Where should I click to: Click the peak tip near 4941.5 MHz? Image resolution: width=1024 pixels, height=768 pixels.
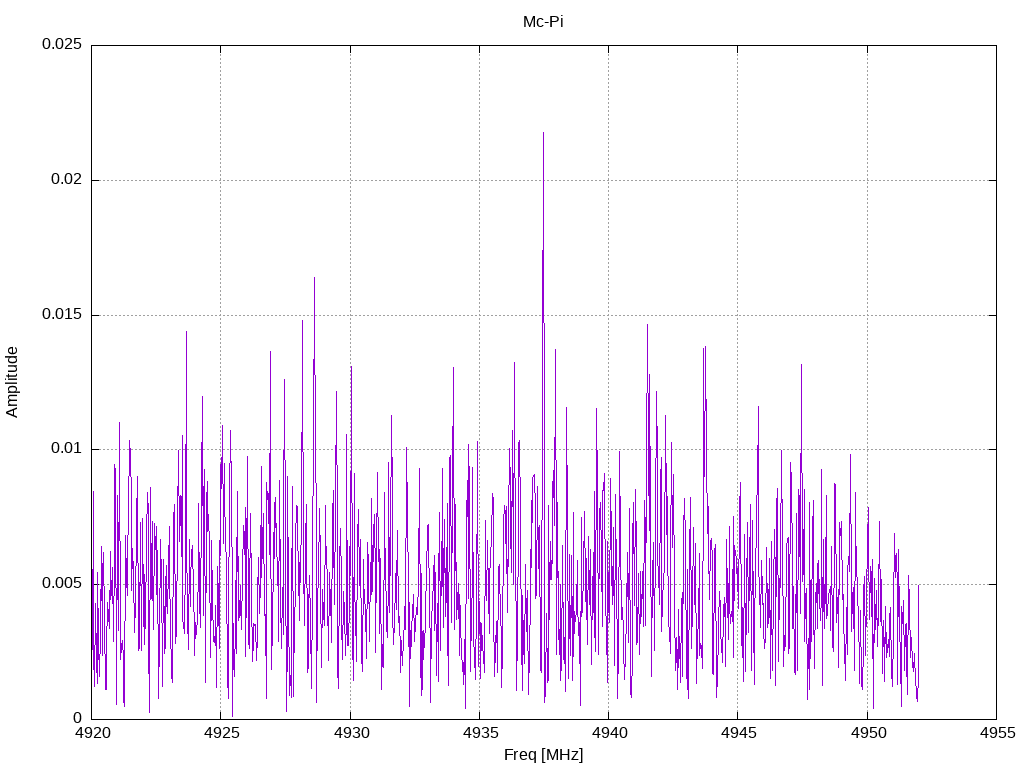647,325
